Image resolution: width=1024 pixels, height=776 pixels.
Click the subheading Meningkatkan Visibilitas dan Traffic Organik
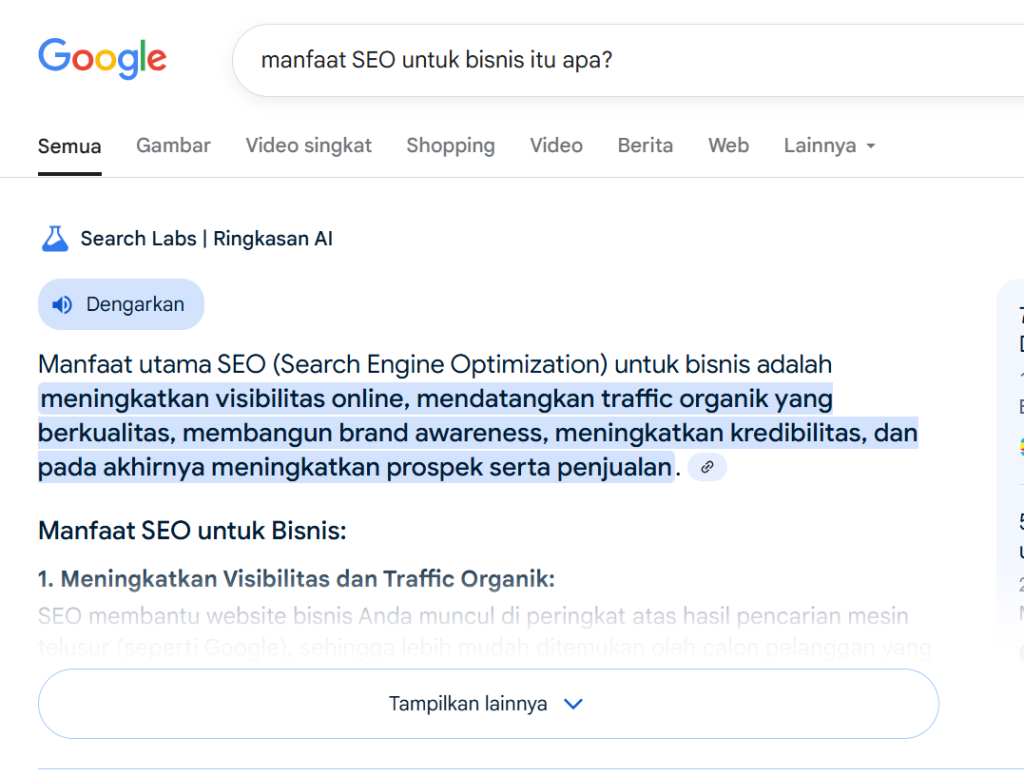(x=308, y=579)
